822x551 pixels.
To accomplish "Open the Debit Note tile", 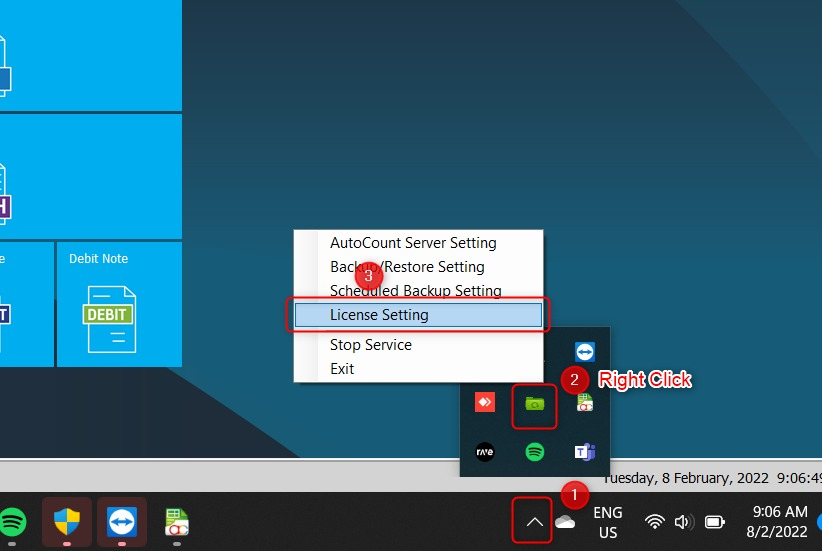I will (x=118, y=304).
